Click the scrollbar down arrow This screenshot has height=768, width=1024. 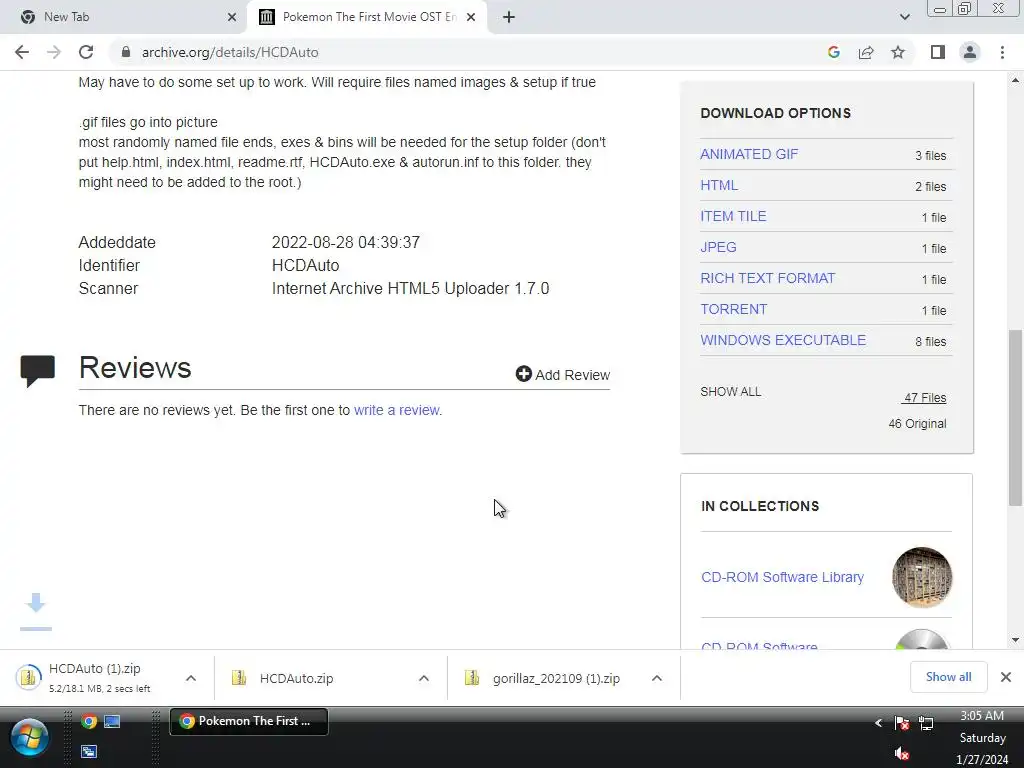[x=1015, y=640]
